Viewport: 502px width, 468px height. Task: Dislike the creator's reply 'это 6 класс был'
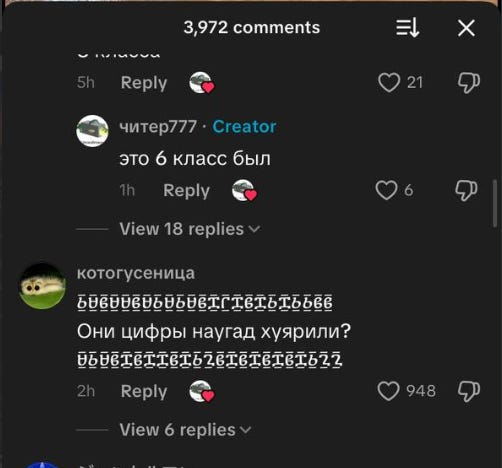[x=466, y=190]
